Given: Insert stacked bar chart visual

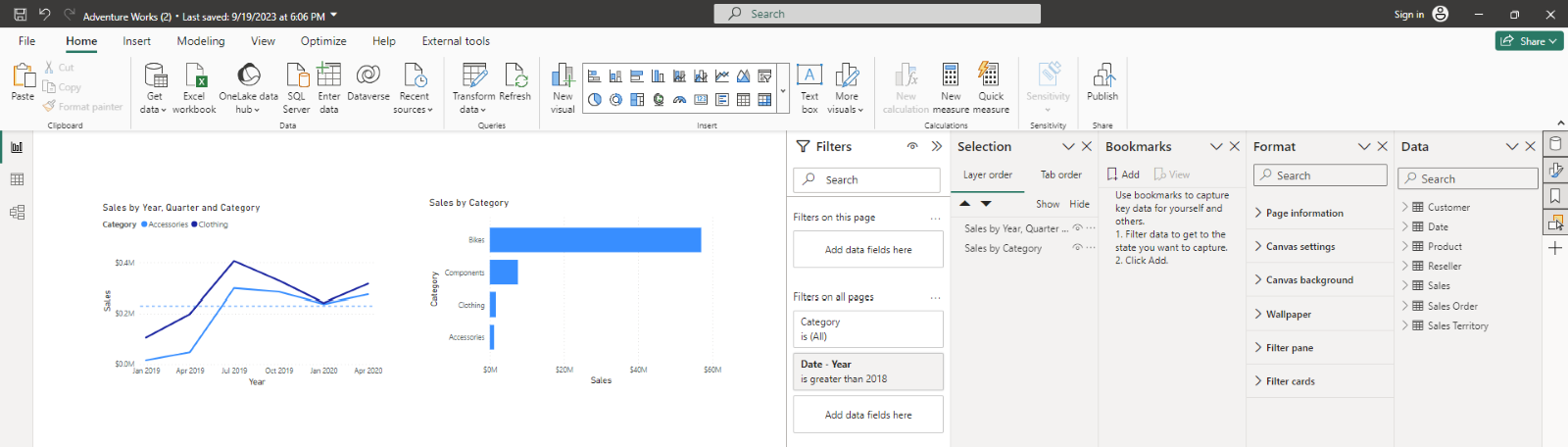Looking at the screenshot, I should pos(594,75).
